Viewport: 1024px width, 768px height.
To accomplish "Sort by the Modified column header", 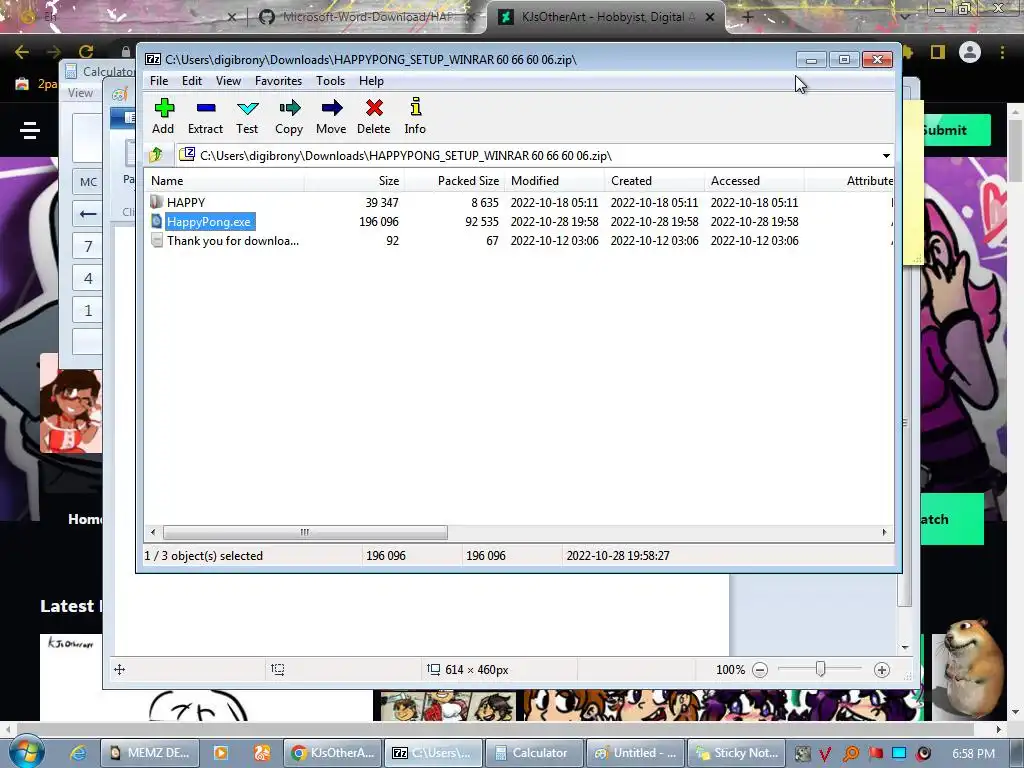I will pyautogui.click(x=554, y=181).
